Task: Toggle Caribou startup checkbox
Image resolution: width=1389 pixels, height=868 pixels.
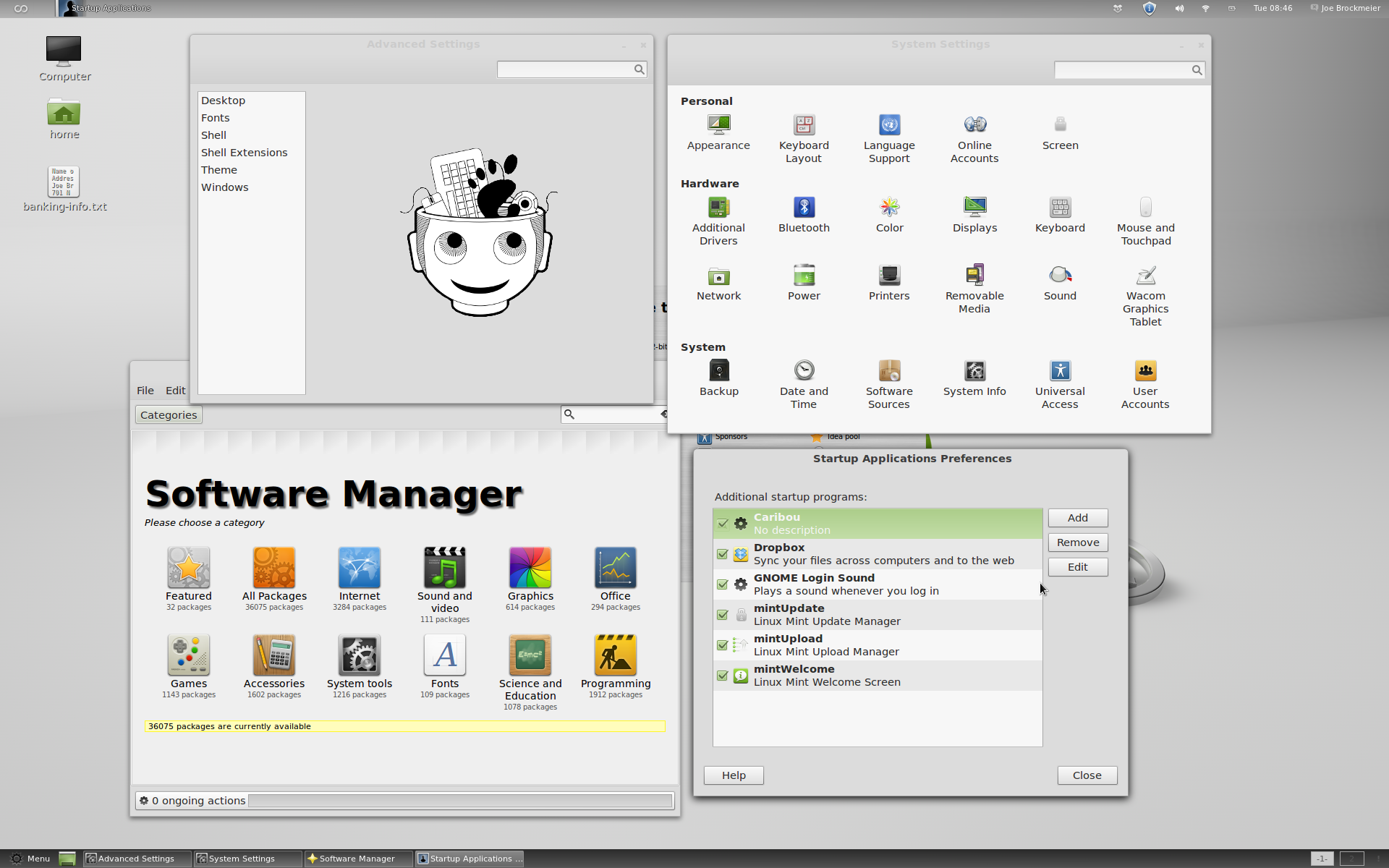Action: (x=722, y=524)
